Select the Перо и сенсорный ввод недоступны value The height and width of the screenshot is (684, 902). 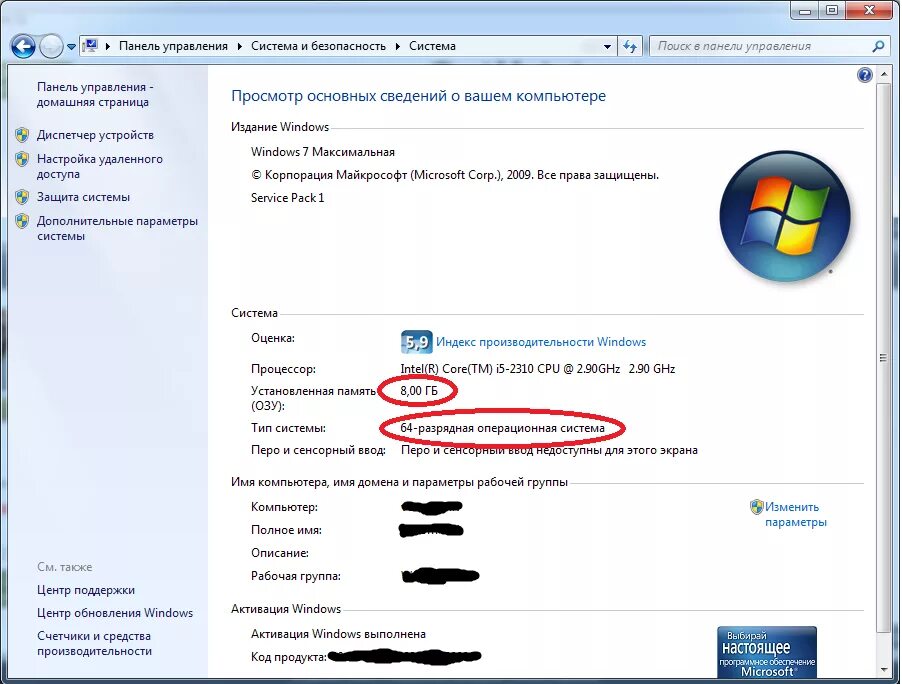549,450
